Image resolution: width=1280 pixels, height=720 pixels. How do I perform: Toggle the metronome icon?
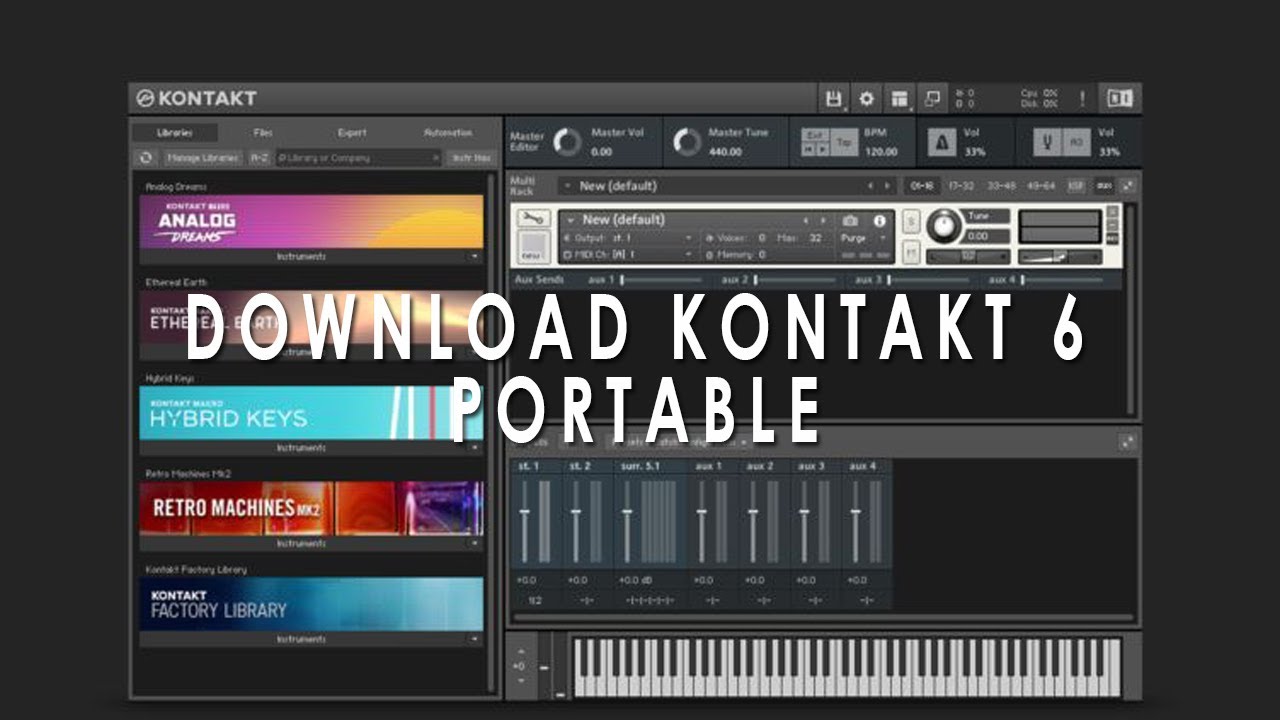click(x=942, y=143)
